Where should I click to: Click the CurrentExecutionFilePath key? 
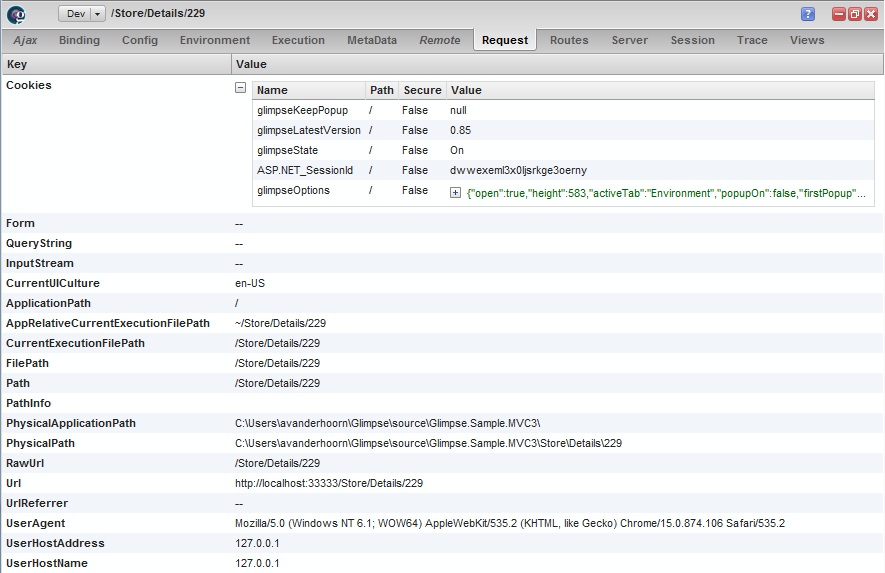[76, 343]
